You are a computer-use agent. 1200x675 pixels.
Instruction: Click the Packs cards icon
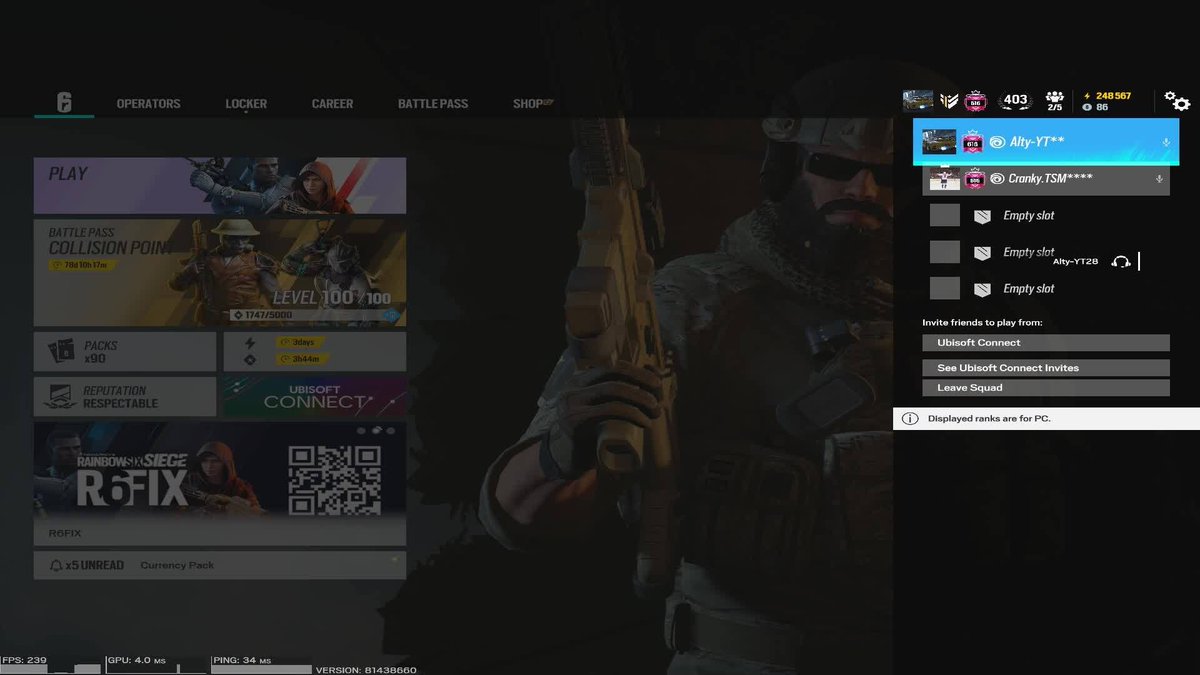coord(62,351)
